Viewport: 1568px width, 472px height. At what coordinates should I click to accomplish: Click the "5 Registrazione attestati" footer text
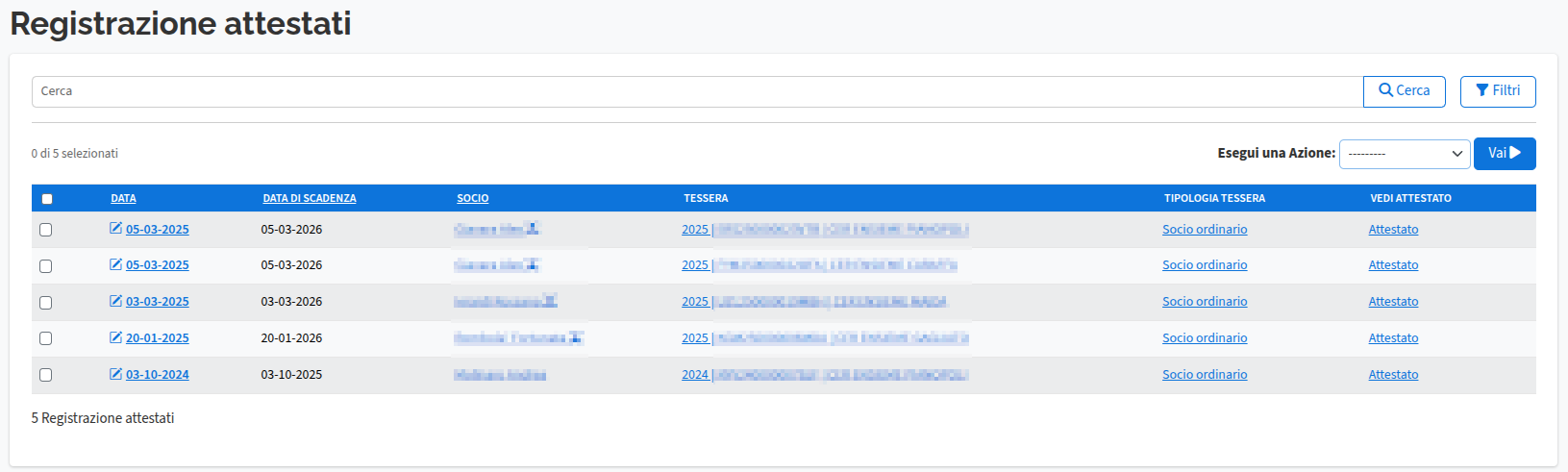point(103,418)
